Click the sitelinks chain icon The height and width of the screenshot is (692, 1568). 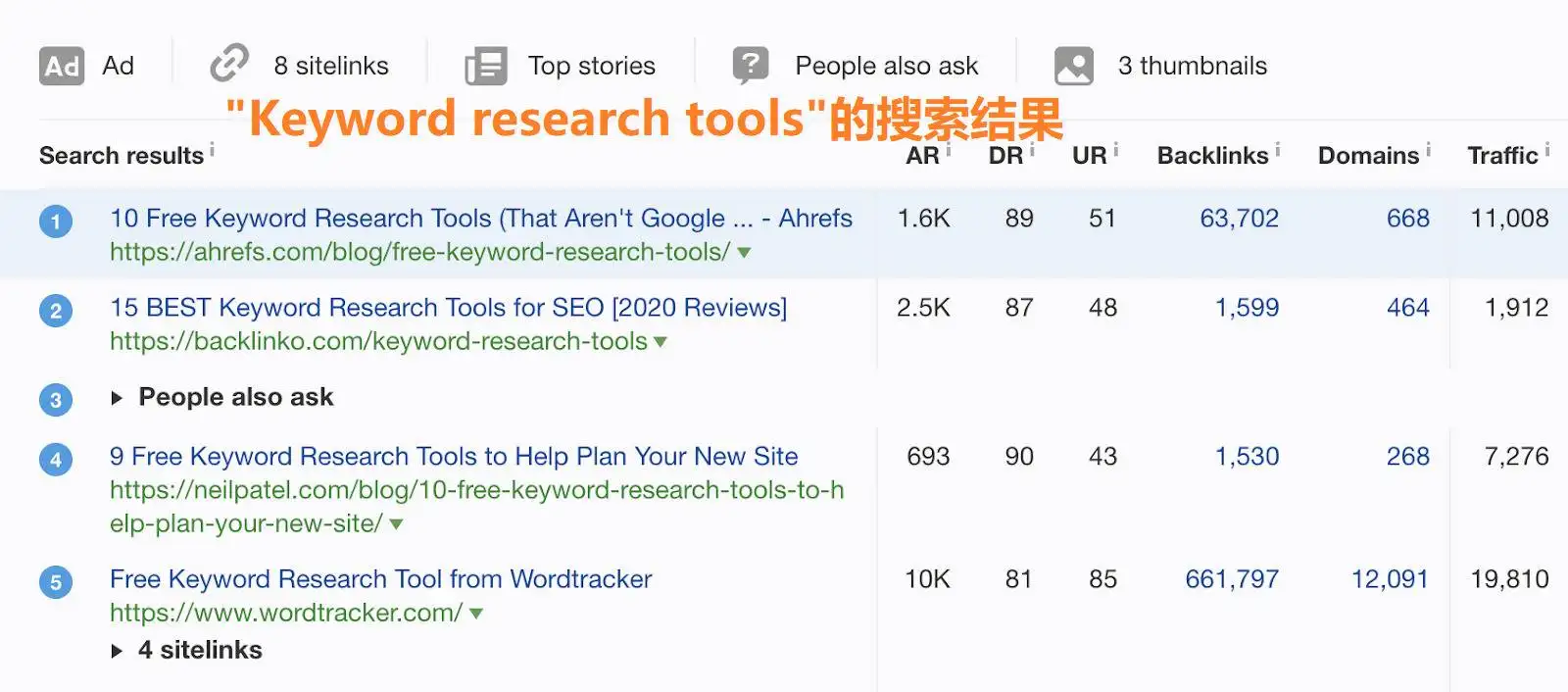point(229,64)
